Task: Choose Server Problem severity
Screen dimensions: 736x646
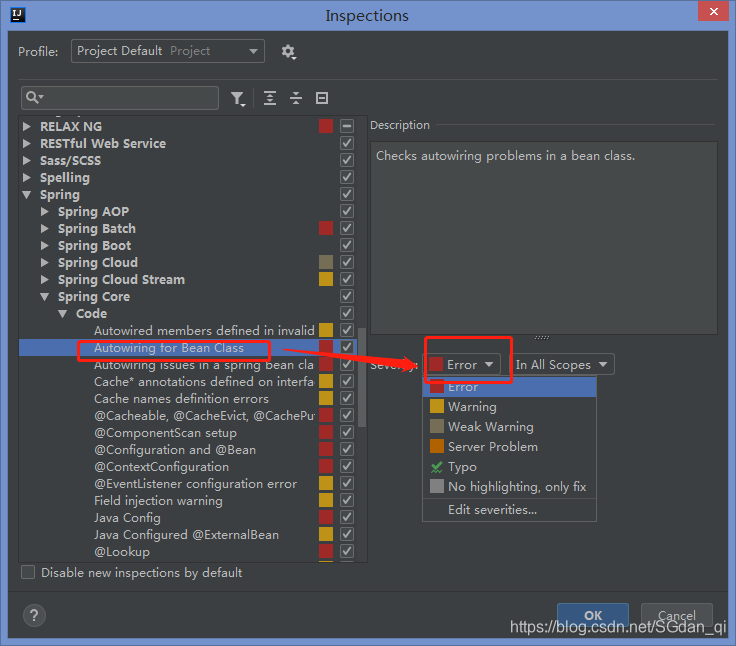Action: 509,446
